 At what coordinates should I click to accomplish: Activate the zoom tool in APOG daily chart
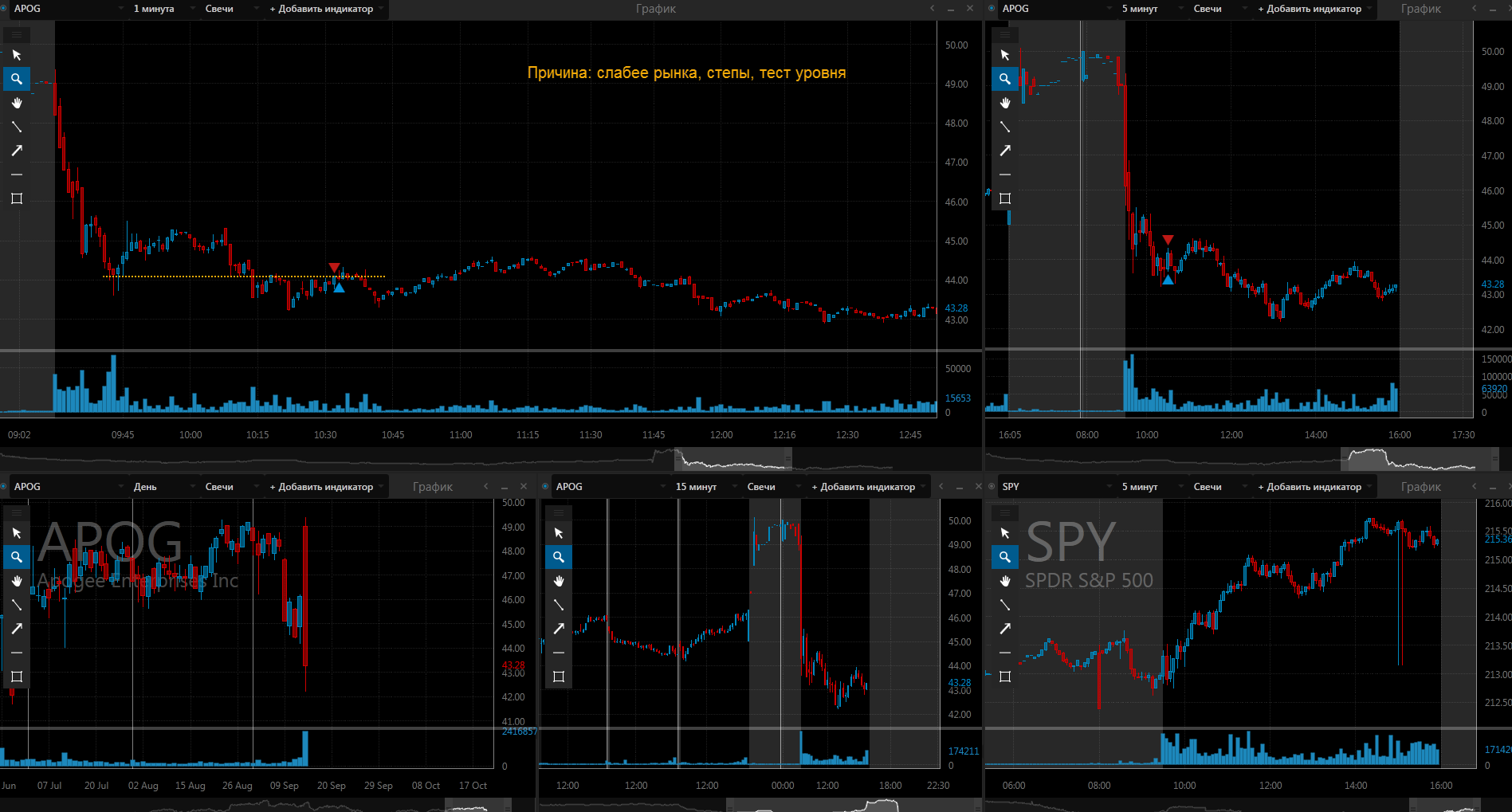point(16,557)
